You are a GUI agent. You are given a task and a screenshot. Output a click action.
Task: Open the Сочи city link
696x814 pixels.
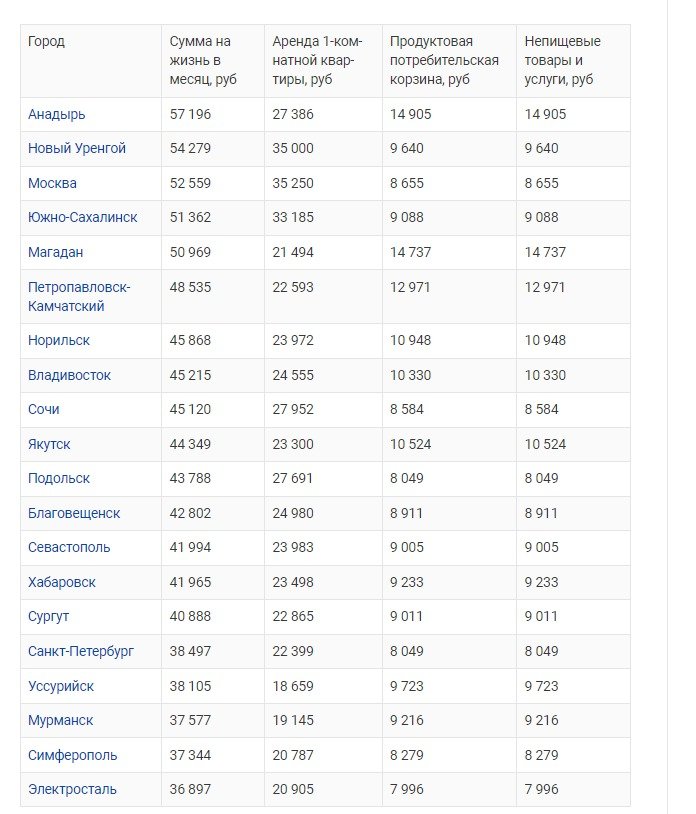coord(44,409)
